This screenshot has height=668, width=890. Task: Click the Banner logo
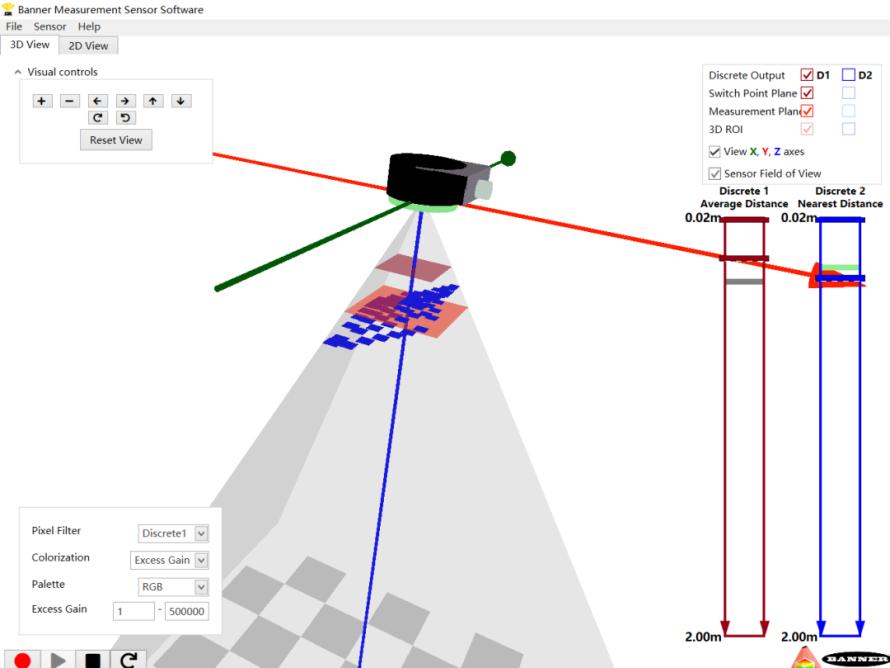(855, 659)
